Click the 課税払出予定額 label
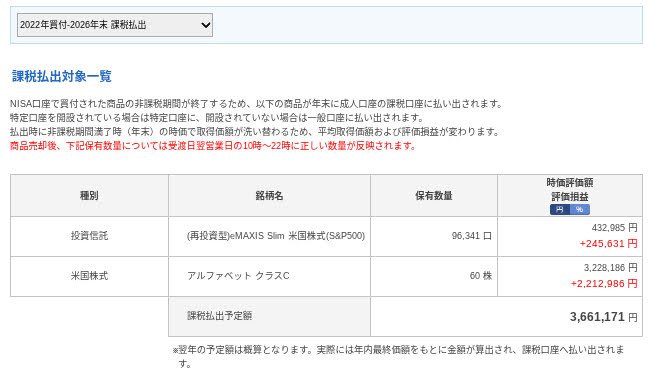Viewport: 660px width, 378px height. [219, 316]
